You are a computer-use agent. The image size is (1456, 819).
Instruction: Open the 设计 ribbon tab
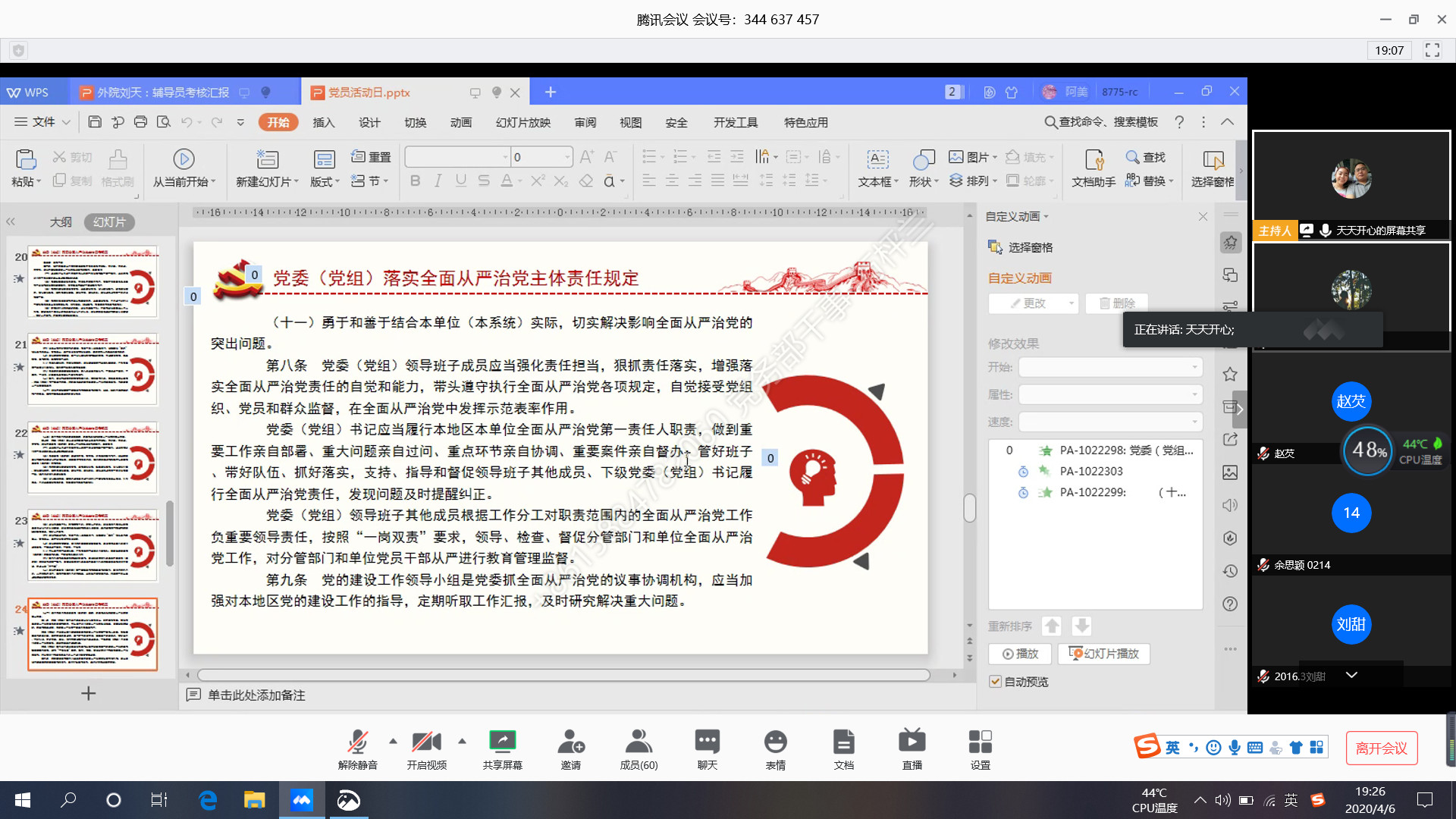pyautogui.click(x=369, y=122)
